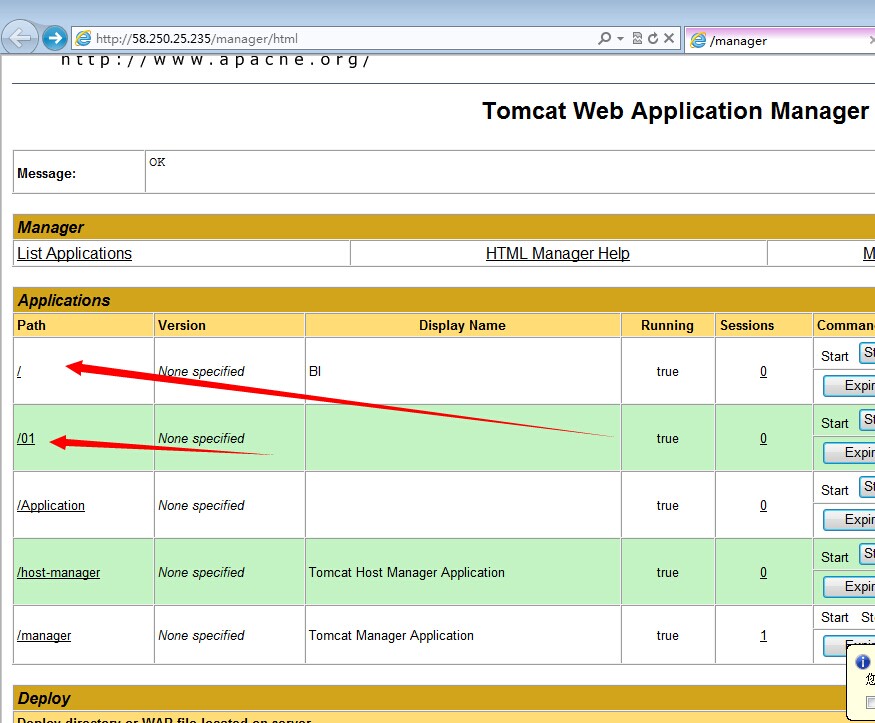Click Stop button in /host-manager row
875x723 pixels.
867,554
